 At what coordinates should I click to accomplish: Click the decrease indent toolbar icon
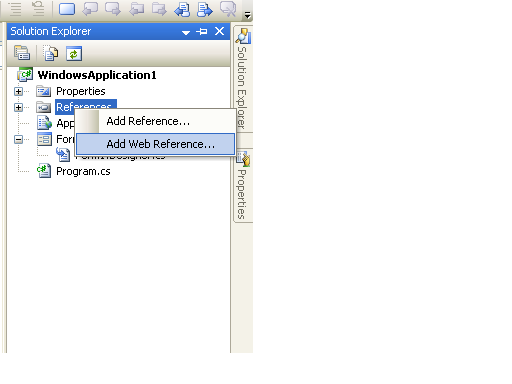click(15, 9)
